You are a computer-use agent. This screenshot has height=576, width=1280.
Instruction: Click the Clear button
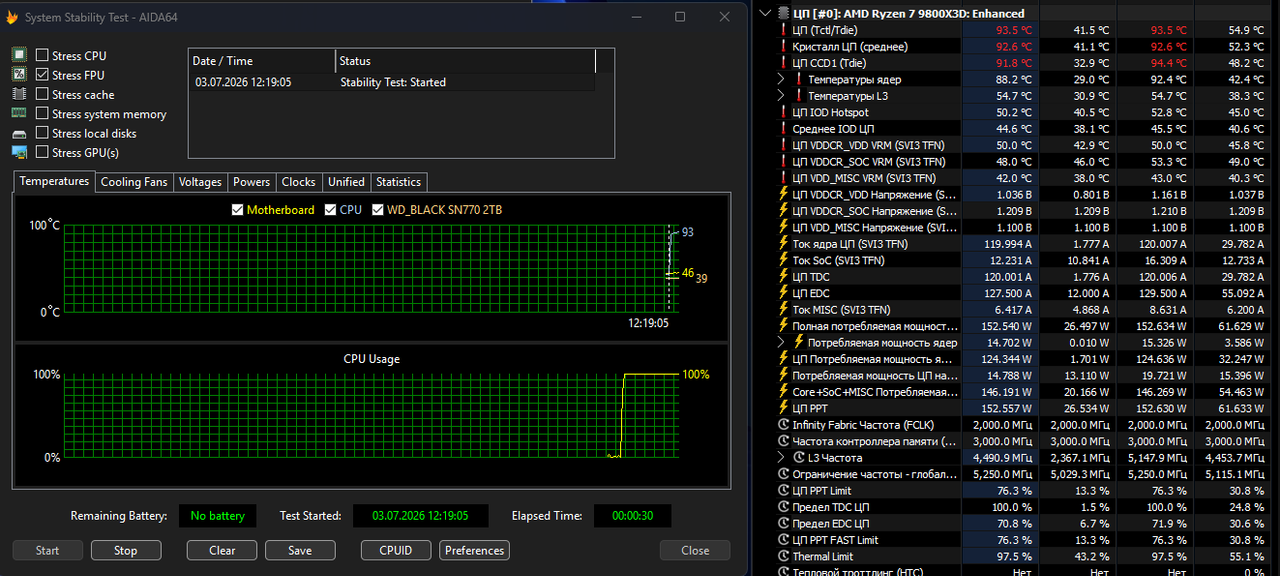[222, 550]
